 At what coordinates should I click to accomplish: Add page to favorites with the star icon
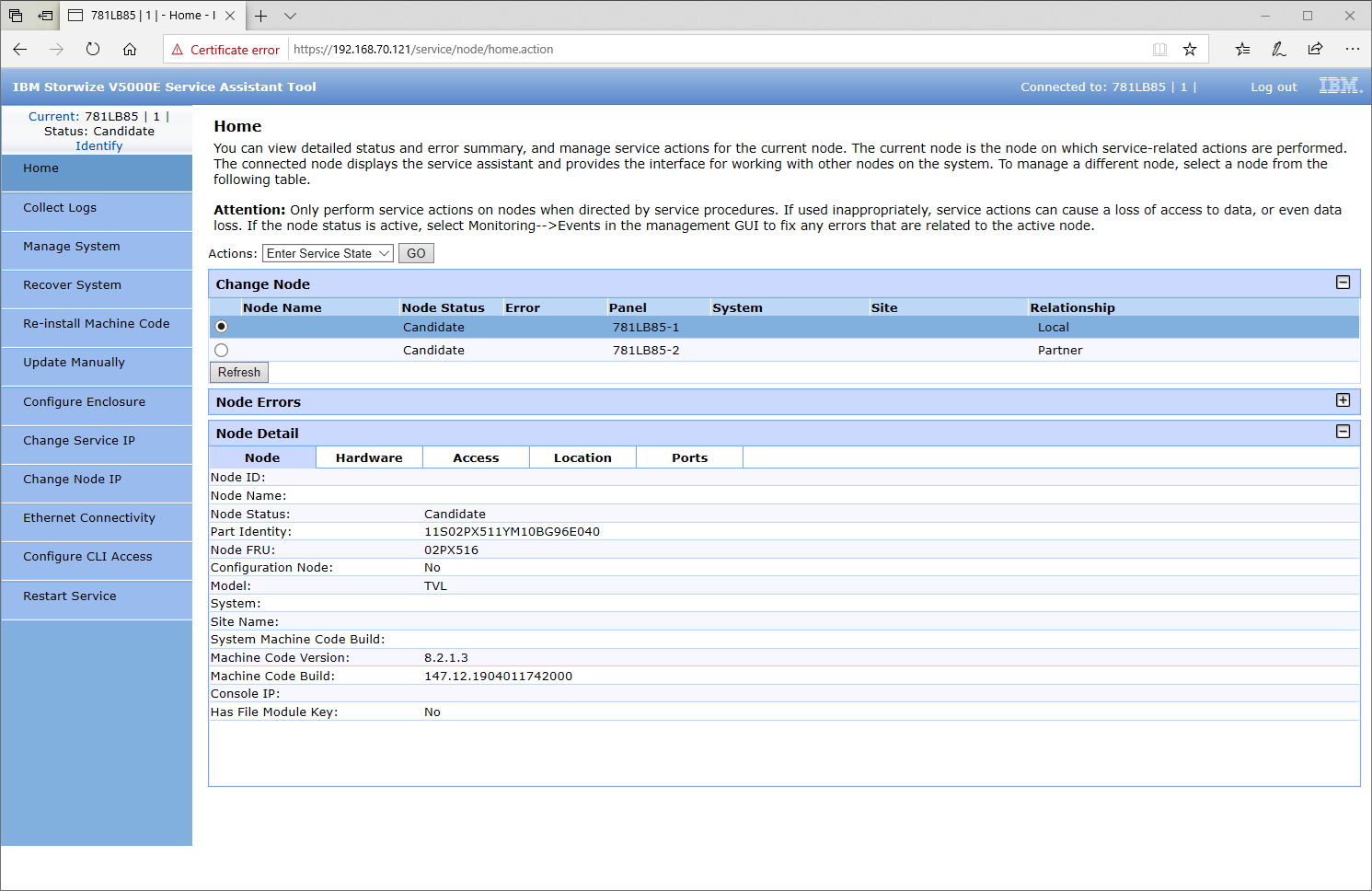[1190, 50]
